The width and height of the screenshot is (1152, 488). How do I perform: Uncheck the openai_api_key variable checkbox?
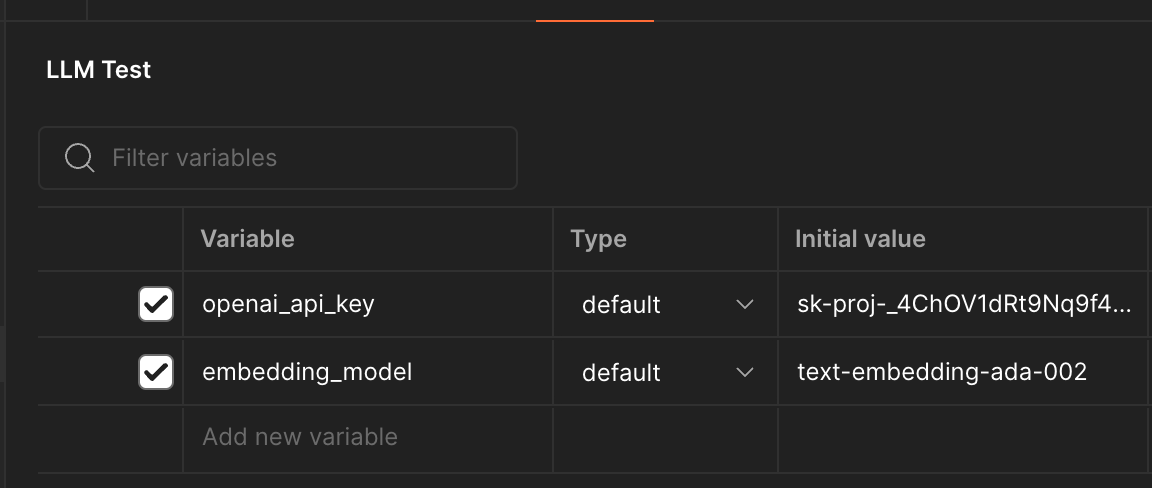155,304
